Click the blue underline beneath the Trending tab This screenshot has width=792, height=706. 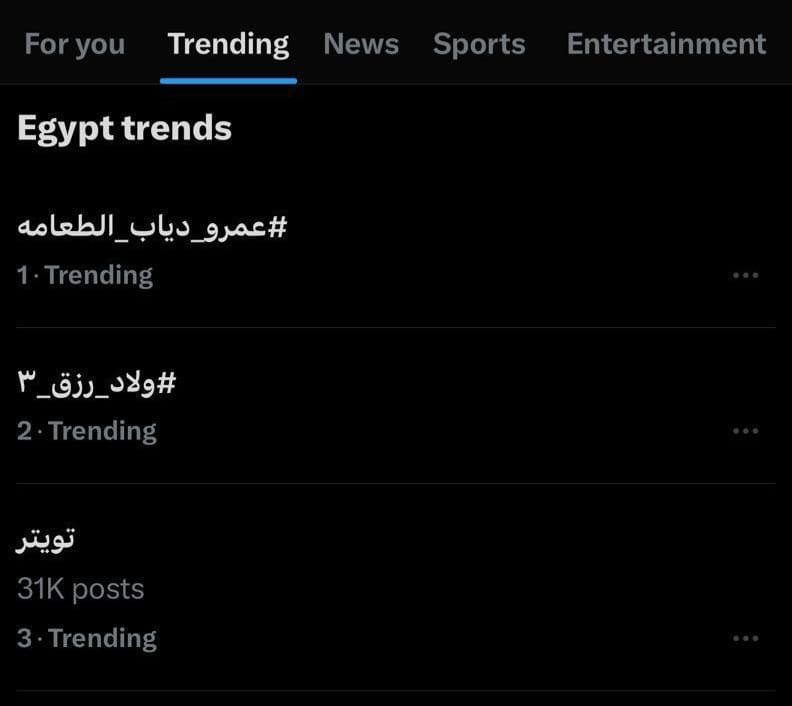pos(228,80)
